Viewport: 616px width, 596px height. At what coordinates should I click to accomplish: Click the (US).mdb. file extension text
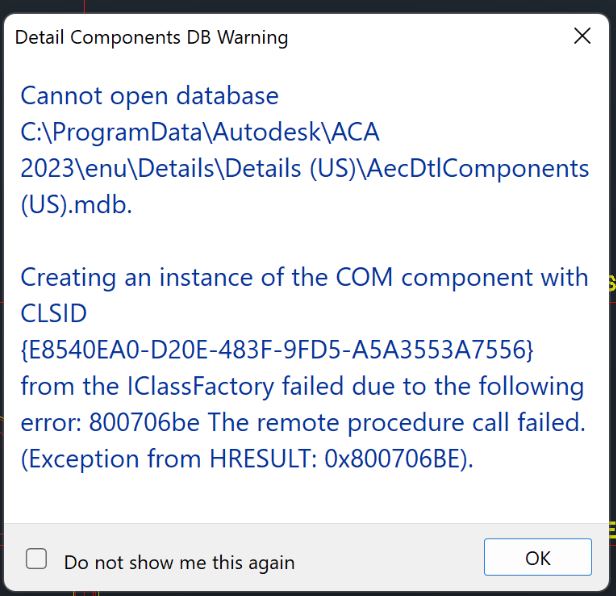click(x=76, y=205)
